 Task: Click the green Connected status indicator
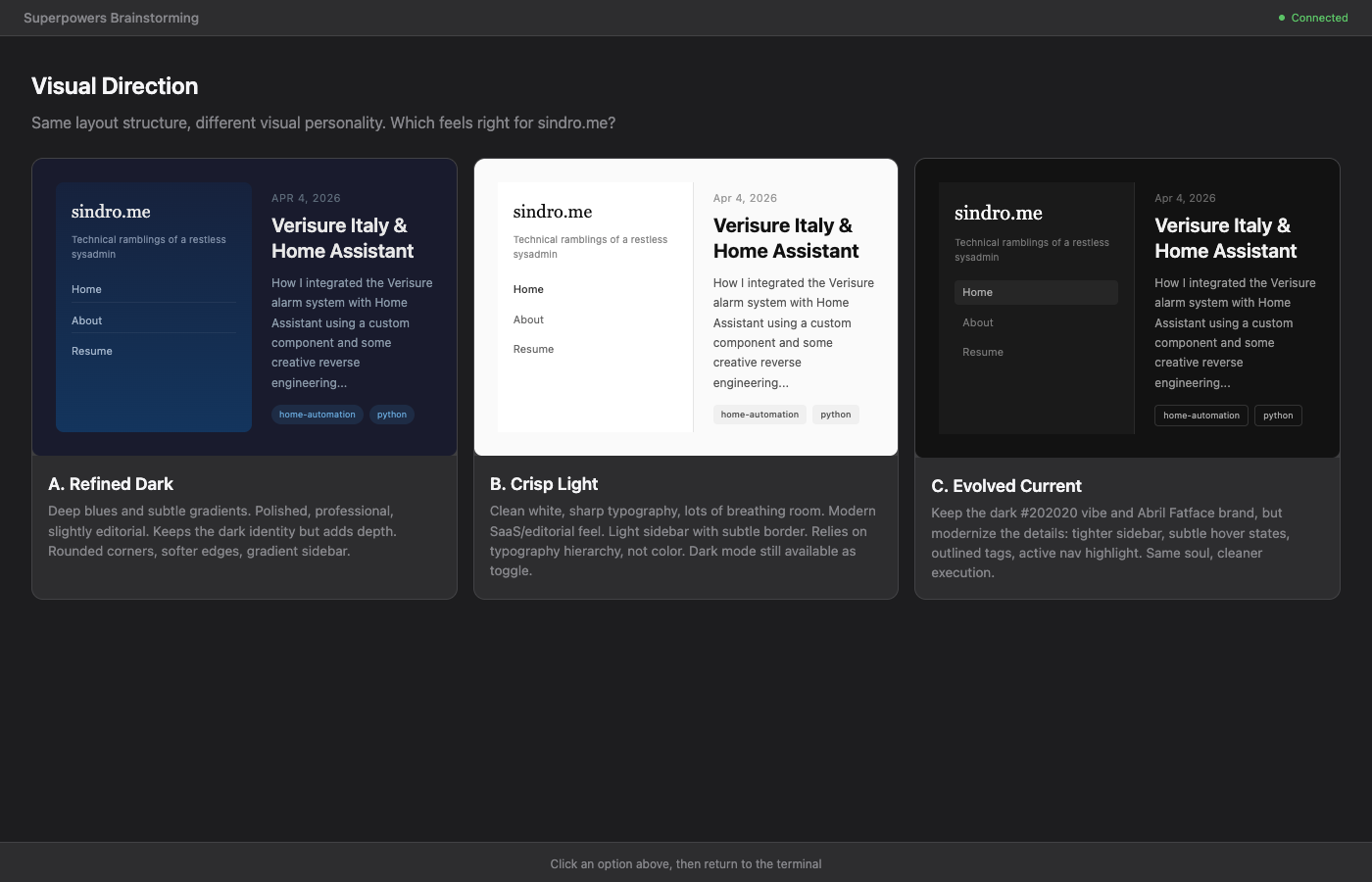1313,18
